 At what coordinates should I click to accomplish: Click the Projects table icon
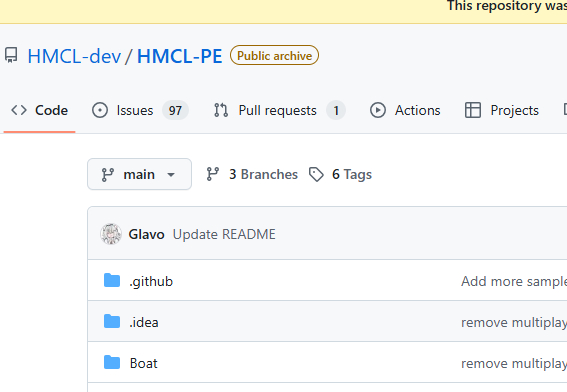(x=473, y=110)
